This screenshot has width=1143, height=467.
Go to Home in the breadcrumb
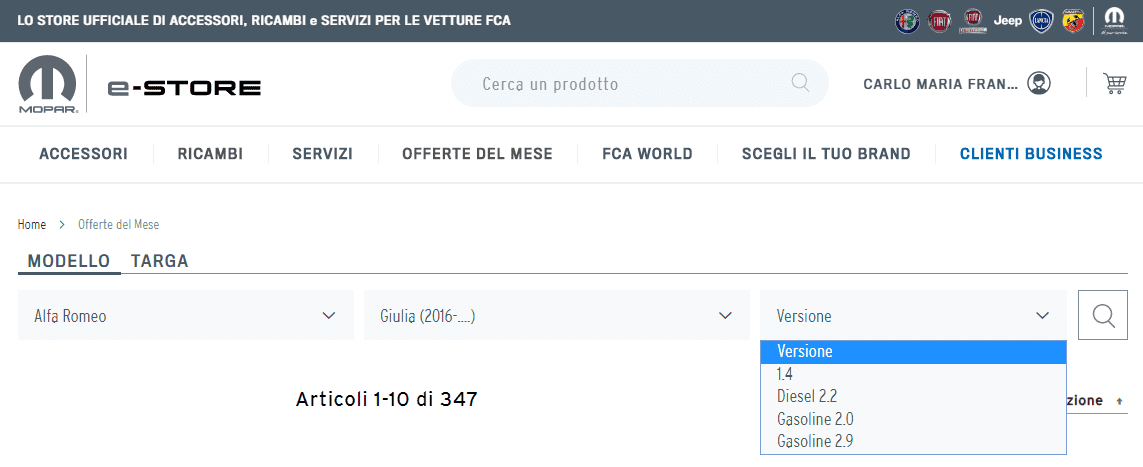[x=32, y=224]
